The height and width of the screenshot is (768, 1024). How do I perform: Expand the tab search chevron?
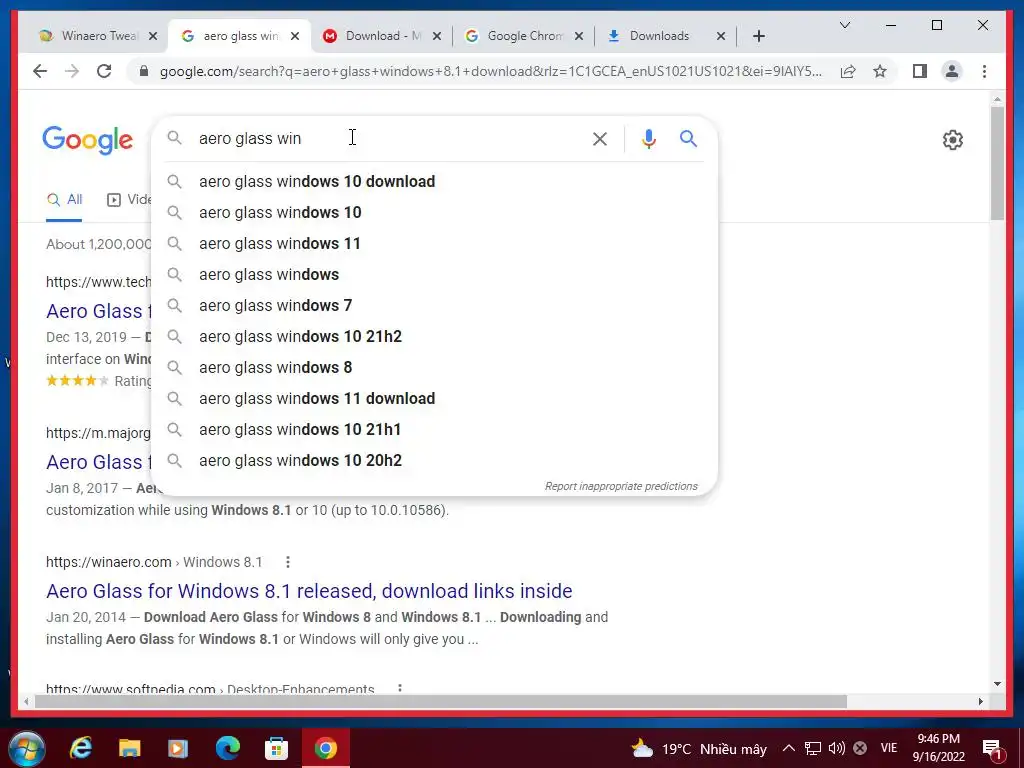pos(844,25)
